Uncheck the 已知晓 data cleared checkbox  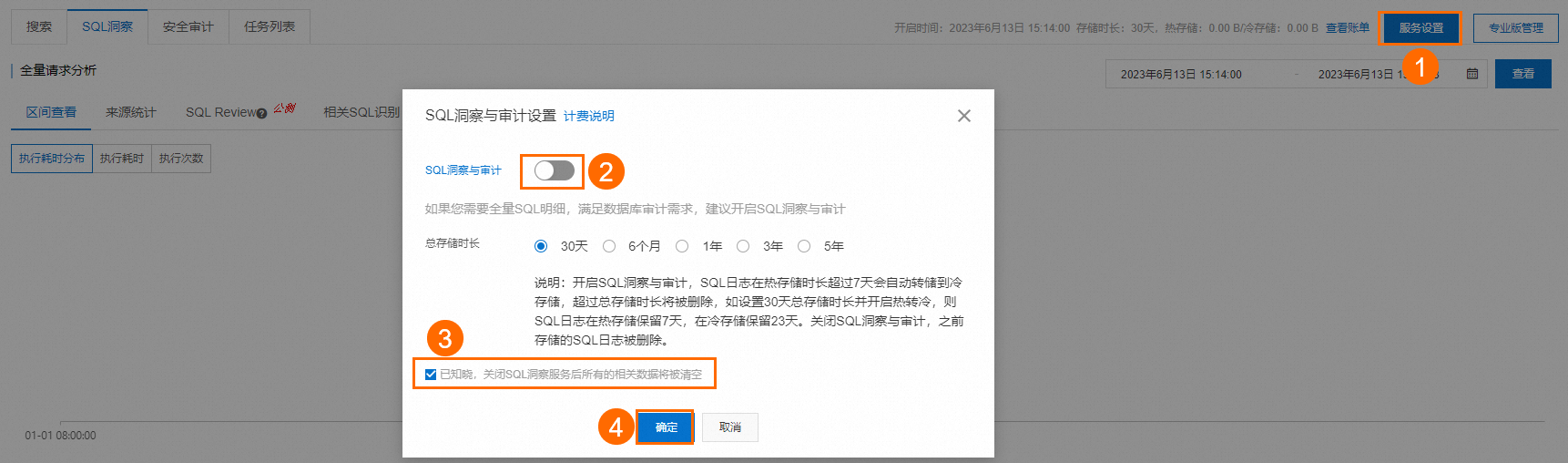pos(431,375)
